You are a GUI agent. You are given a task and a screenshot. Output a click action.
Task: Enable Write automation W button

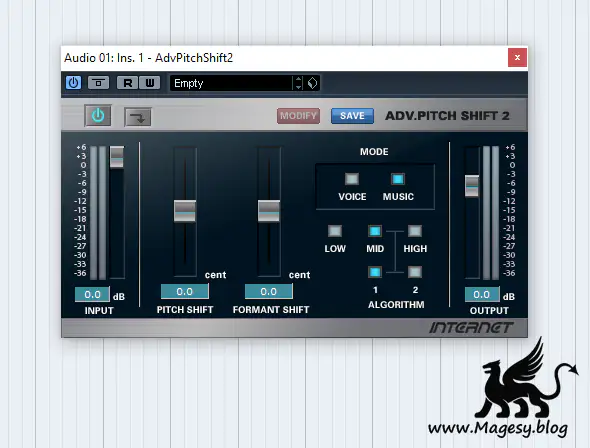(150, 83)
